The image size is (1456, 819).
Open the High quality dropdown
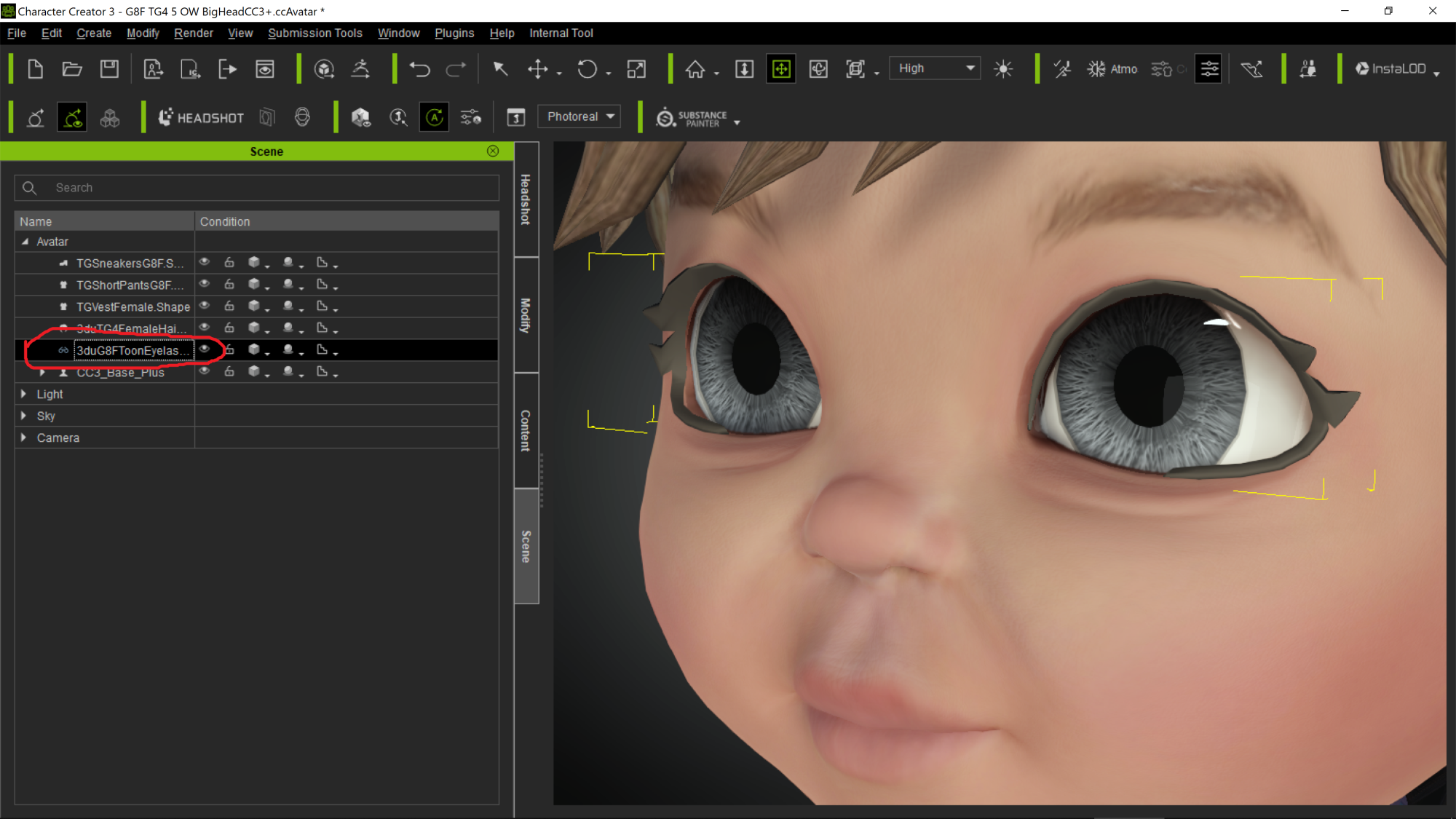pyautogui.click(x=935, y=68)
